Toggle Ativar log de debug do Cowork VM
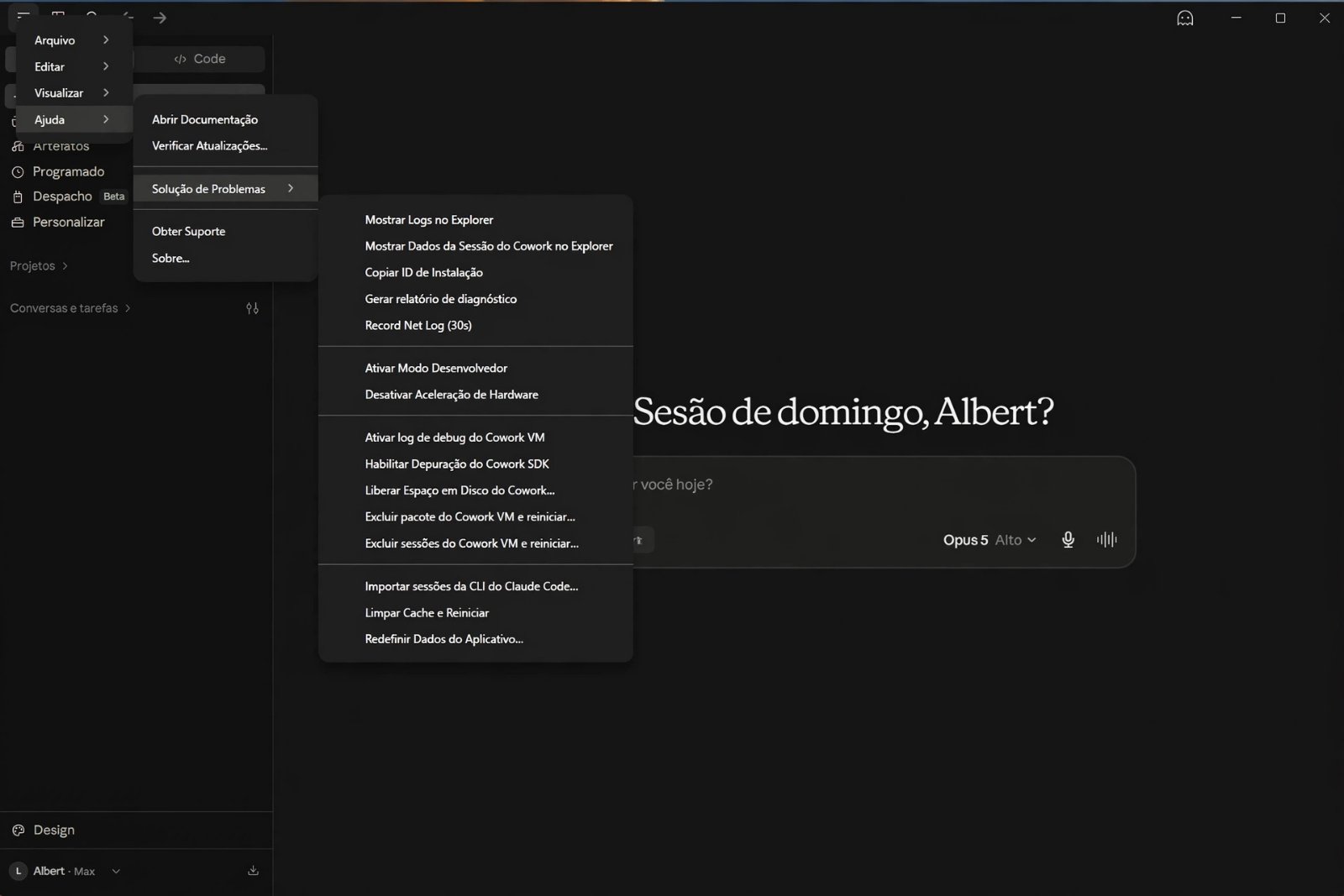1344x896 pixels. 475,438
